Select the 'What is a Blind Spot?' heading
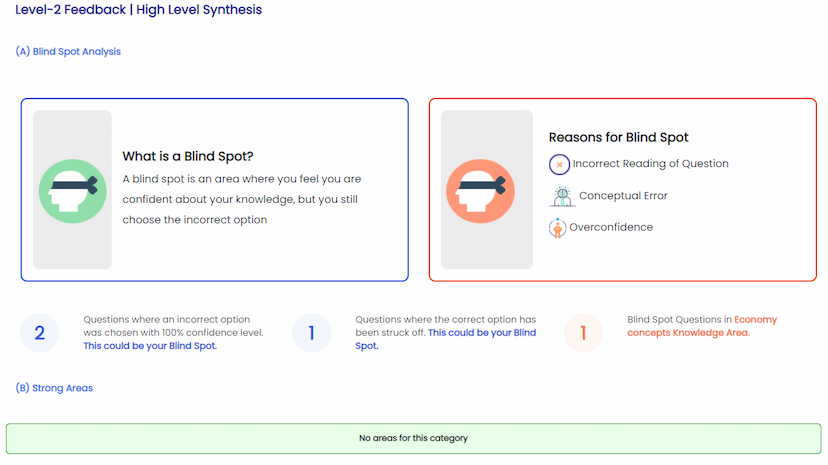 point(188,156)
